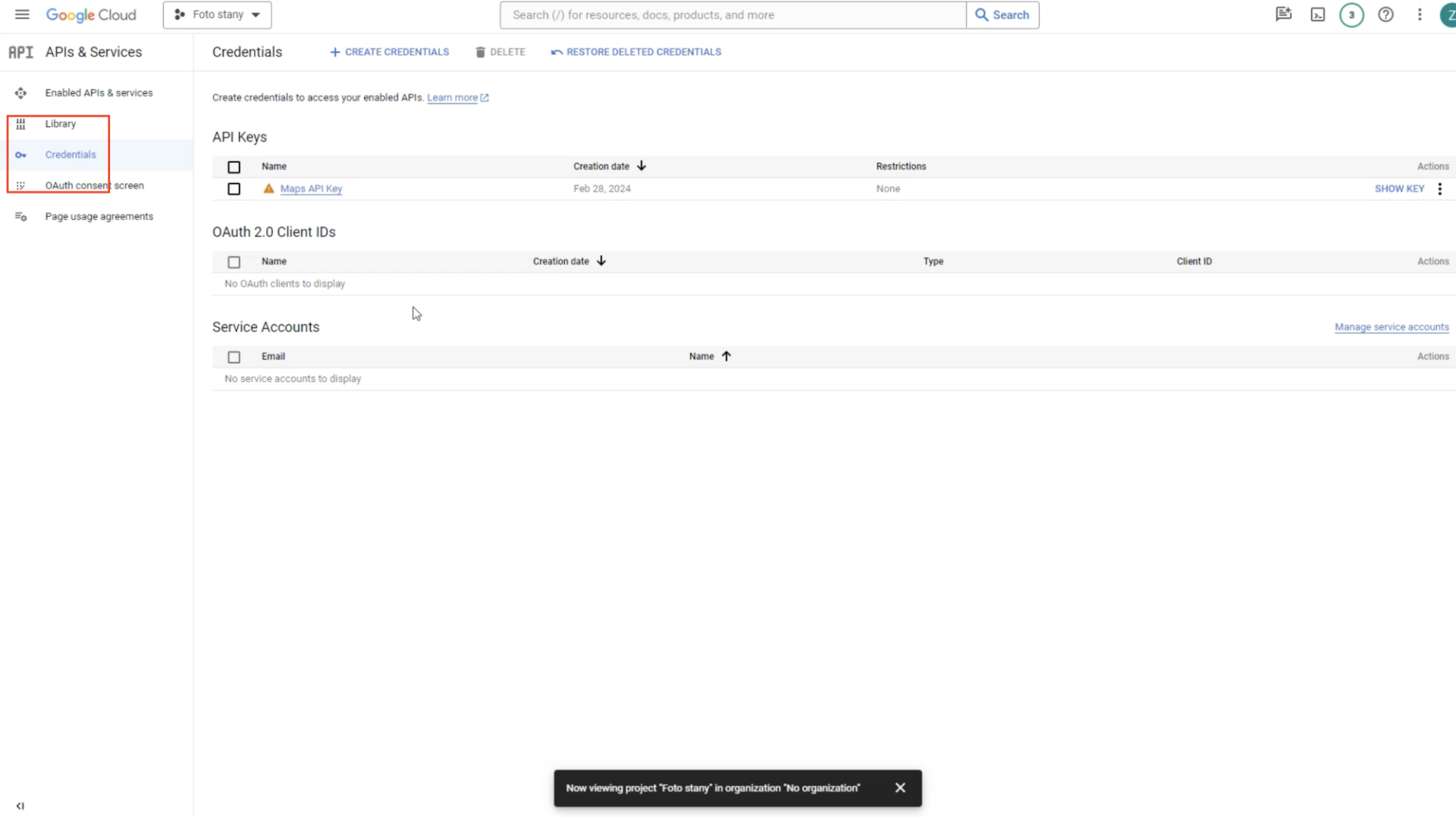This screenshot has height=817, width=1456.
Task: Click CREATE CREDENTIALS
Action: [389, 52]
